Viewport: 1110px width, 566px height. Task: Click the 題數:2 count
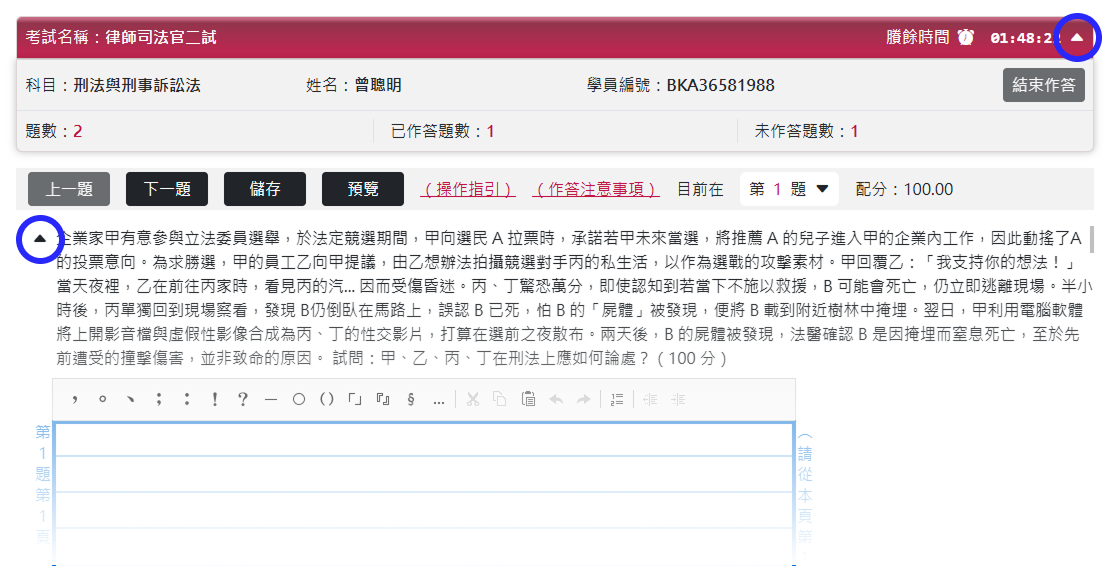[54, 131]
